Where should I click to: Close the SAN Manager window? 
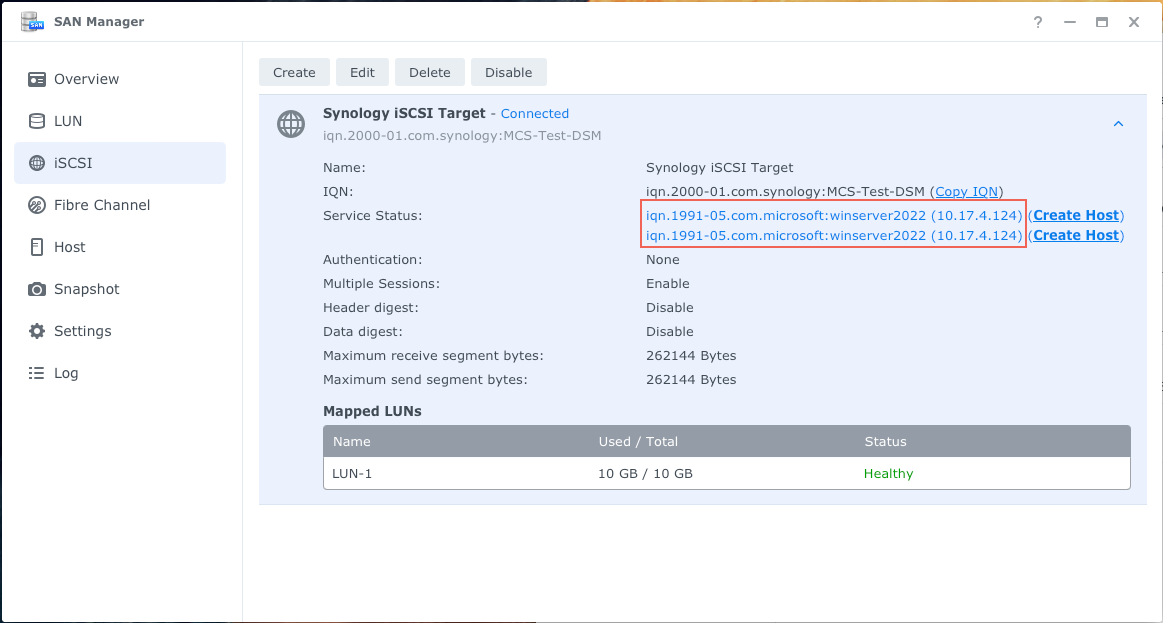coord(1134,22)
